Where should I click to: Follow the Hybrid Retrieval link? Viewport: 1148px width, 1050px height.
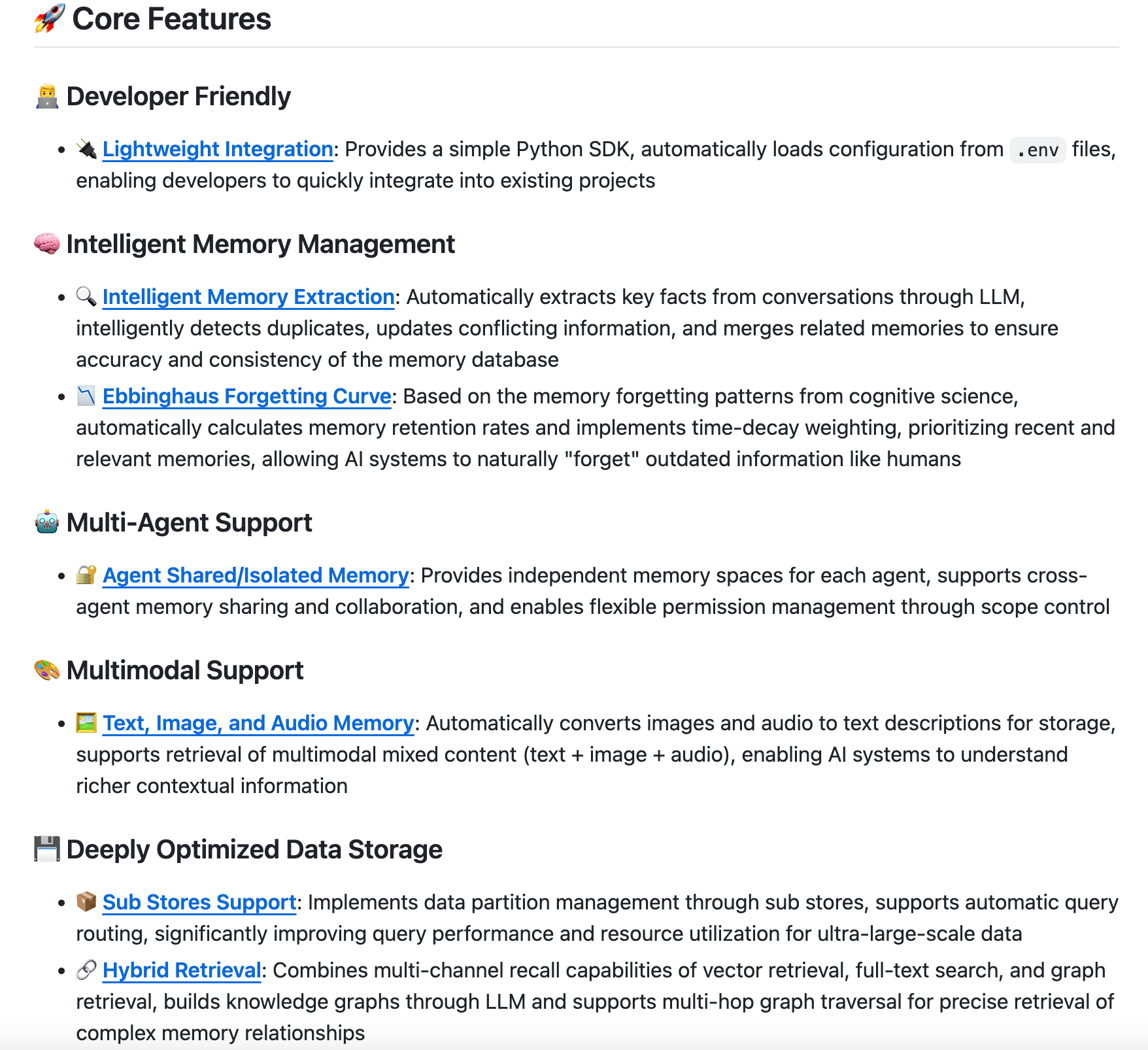click(182, 971)
